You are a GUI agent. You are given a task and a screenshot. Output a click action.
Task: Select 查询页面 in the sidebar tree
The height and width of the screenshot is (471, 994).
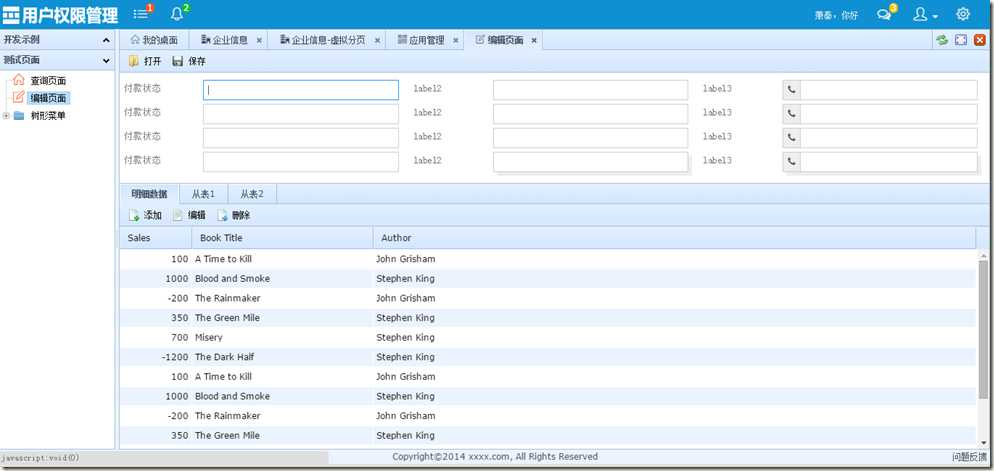click(x=48, y=81)
